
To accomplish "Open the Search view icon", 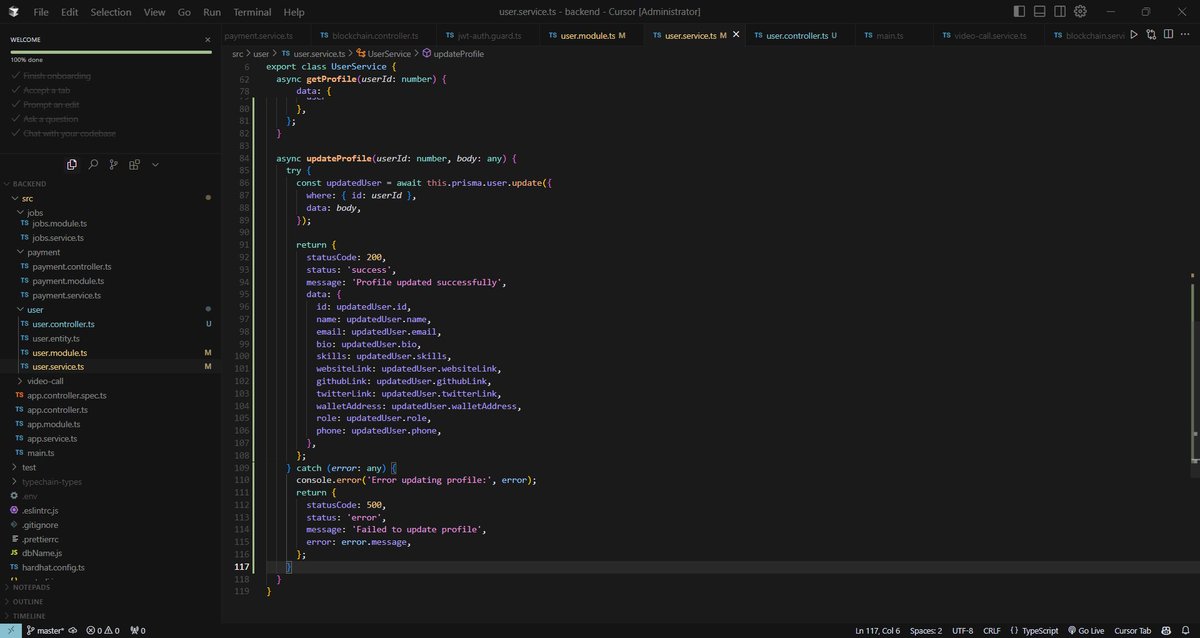I will coord(93,164).
